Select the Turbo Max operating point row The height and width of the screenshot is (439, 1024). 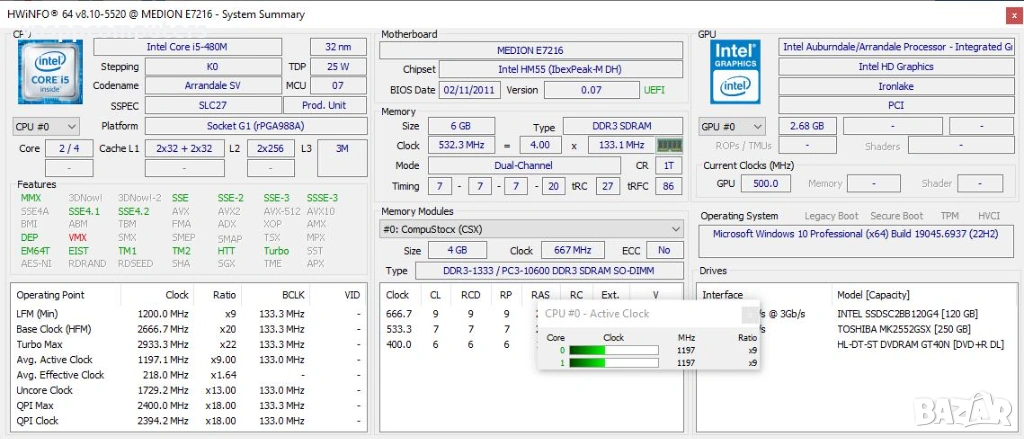coord(188,344)
